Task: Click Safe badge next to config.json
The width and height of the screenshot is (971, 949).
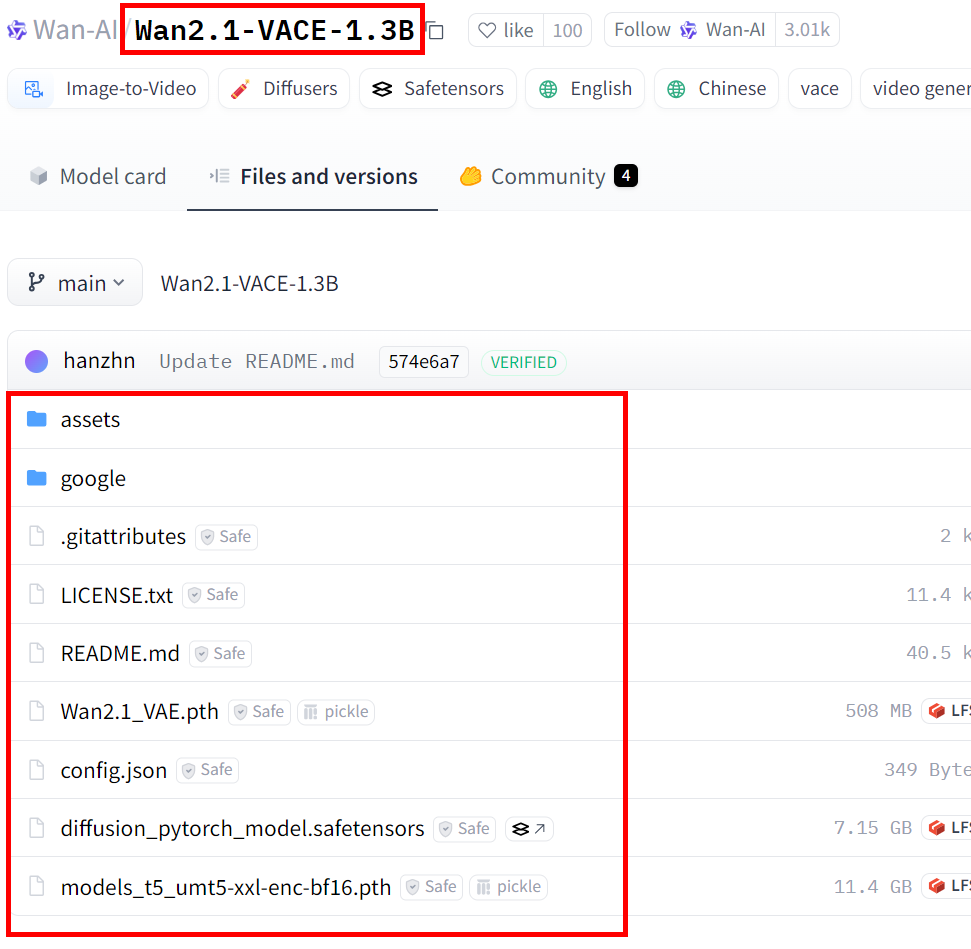Action: point(207,770)
